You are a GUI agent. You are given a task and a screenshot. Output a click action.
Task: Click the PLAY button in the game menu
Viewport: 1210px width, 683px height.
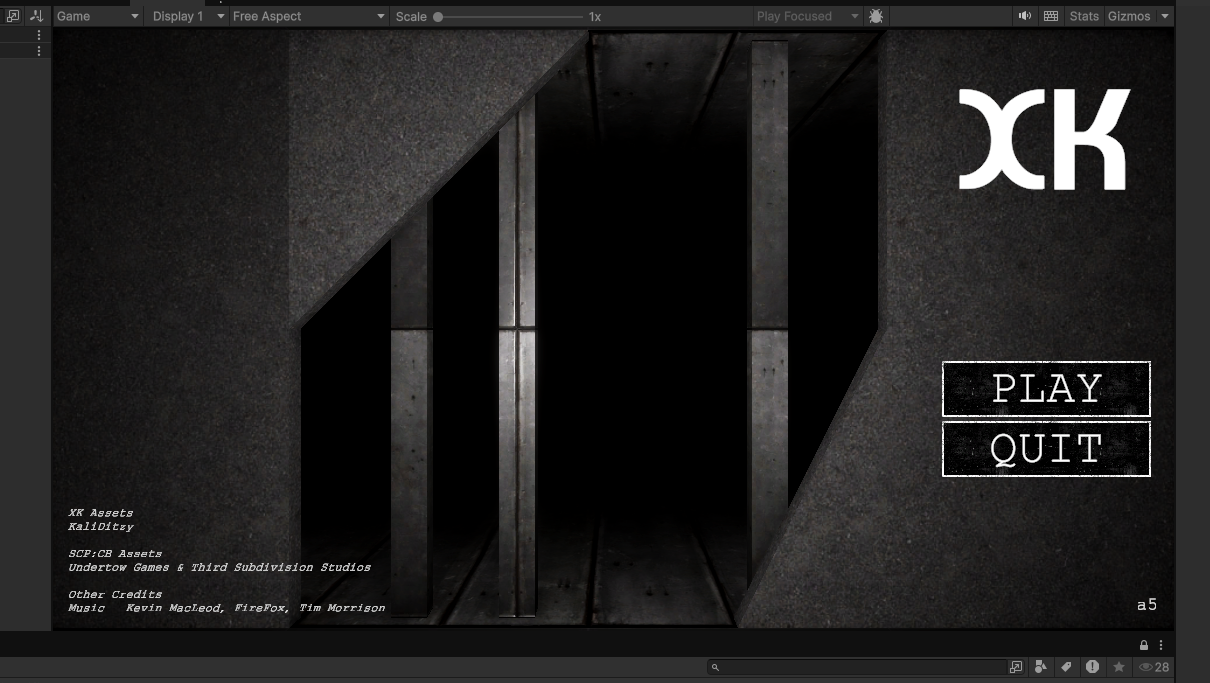(x=1046, y=389)
